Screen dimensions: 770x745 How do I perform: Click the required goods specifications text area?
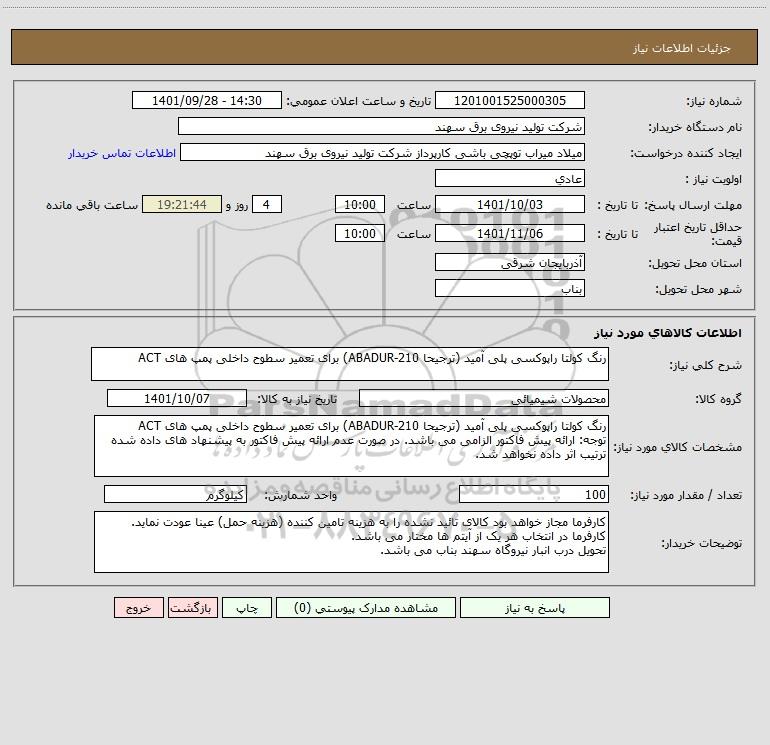pos(351,446)
